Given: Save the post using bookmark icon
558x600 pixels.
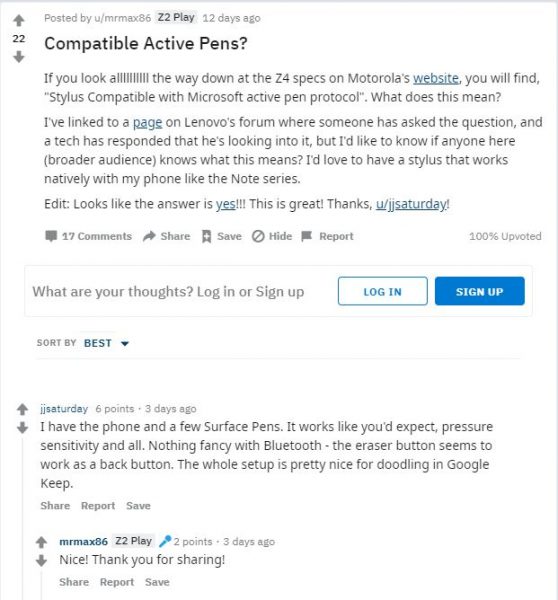Looking at the screenshot, I should [x=206, y=236].
